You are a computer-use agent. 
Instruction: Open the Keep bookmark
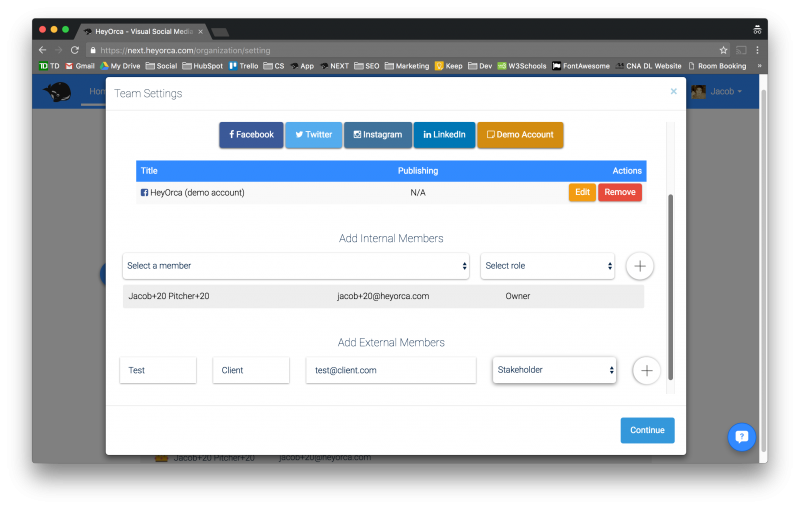point(448,66)
